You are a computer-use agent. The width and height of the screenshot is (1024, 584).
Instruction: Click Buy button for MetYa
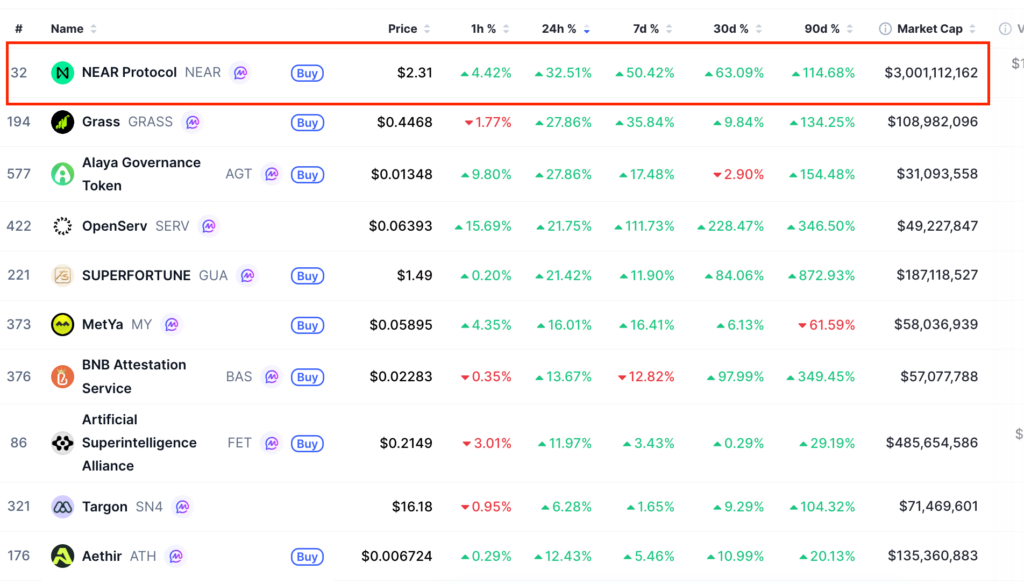[308, 325]
